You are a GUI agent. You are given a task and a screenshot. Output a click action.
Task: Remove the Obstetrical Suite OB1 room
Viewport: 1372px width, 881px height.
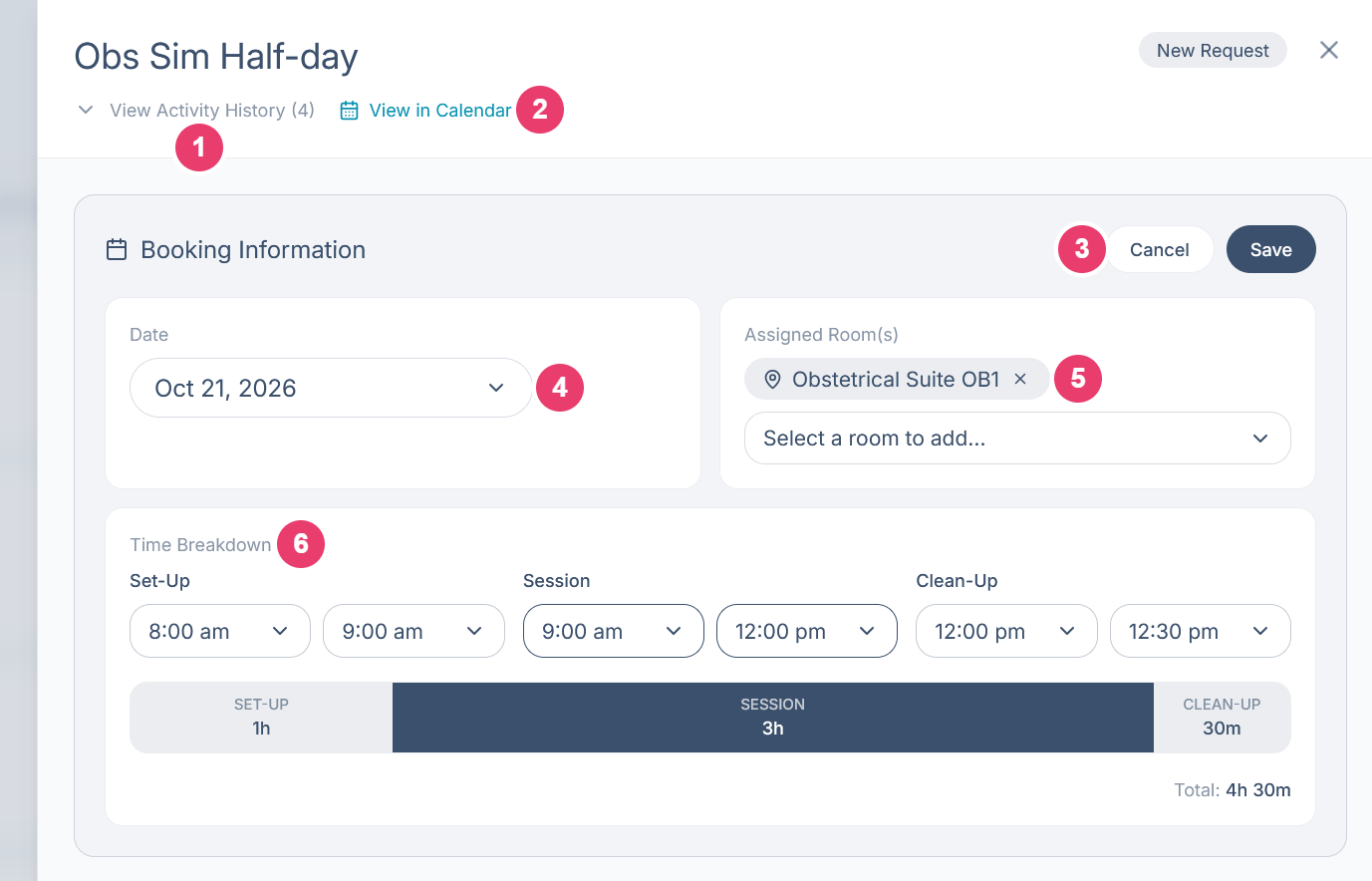coord(1020,379)
